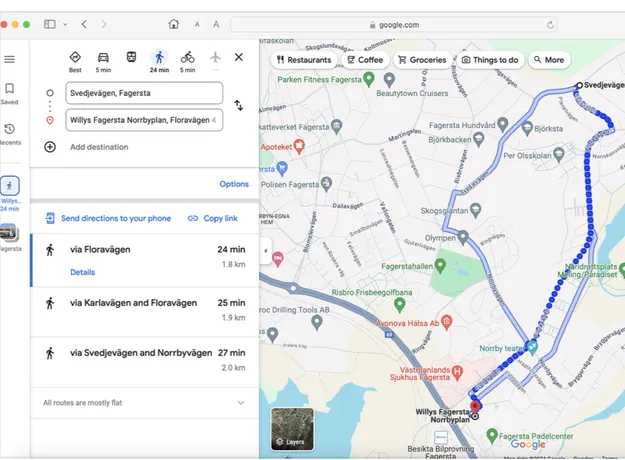The width and height of the screenshot is (625, 460).
Task: Click the Svedjevägen origin point on map
Action: pos(580,85)
